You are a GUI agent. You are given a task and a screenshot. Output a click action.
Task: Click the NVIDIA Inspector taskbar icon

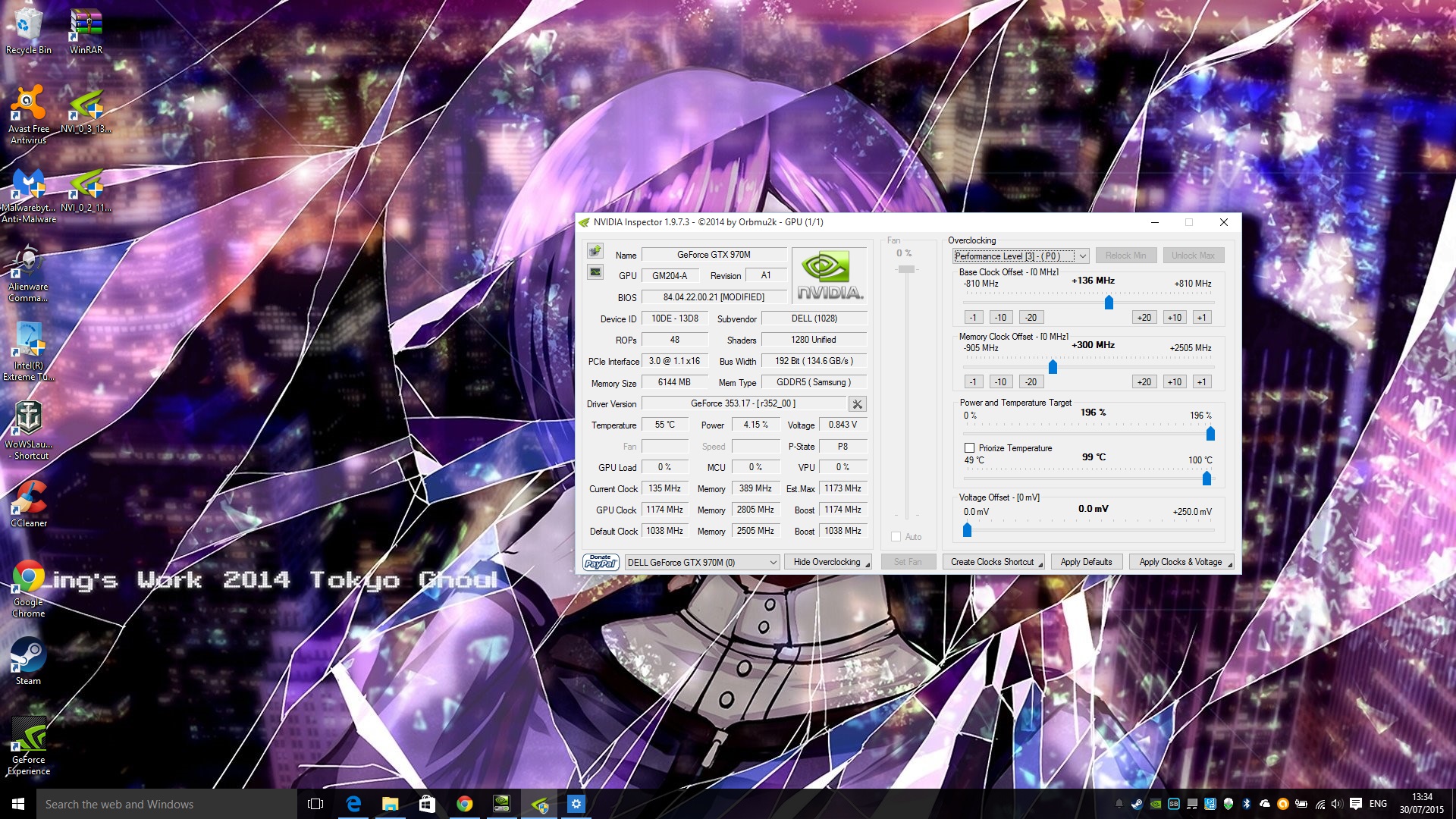[539, 804]
